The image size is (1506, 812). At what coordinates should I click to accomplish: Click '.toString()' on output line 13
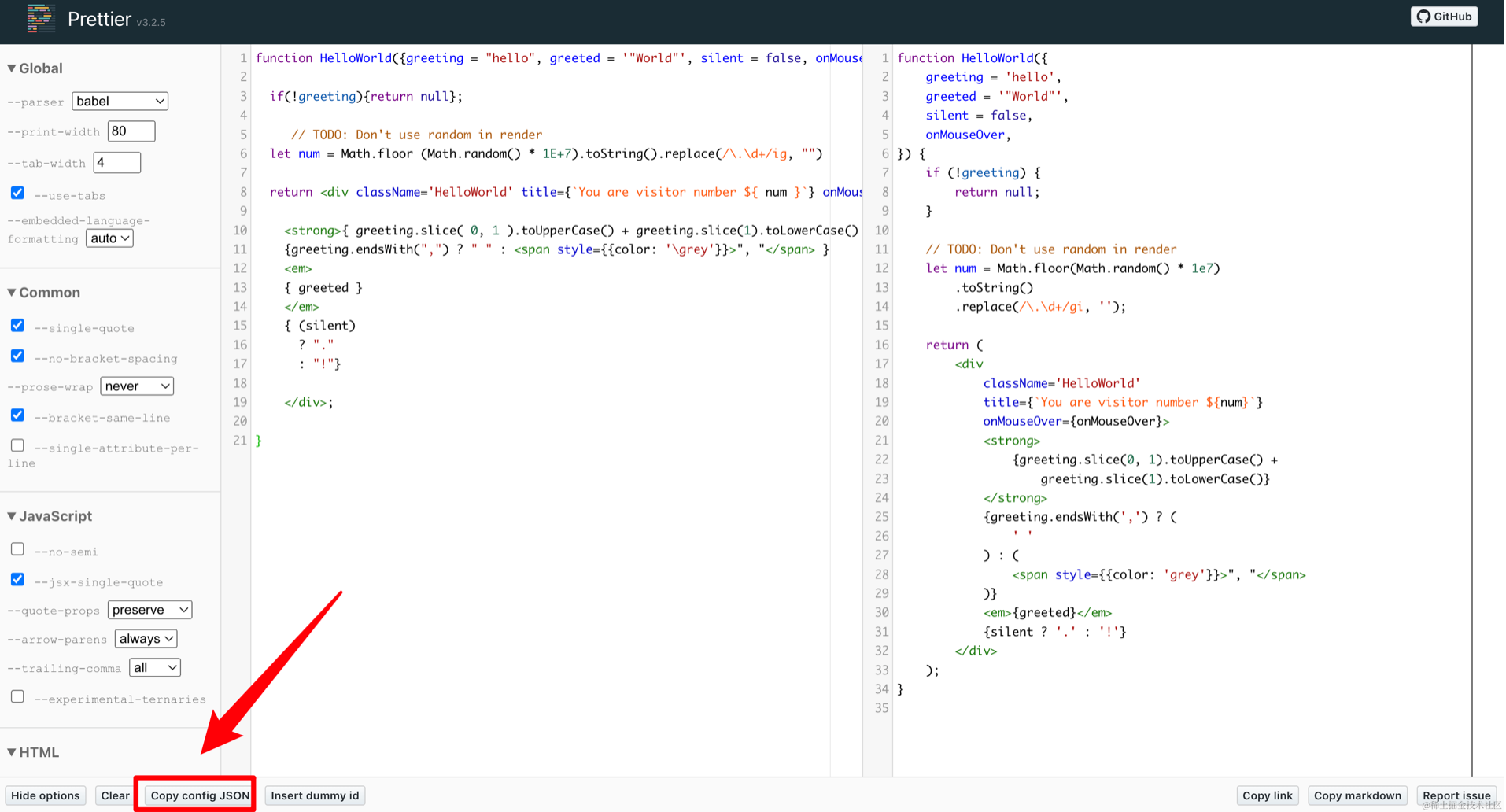(994, 287)
